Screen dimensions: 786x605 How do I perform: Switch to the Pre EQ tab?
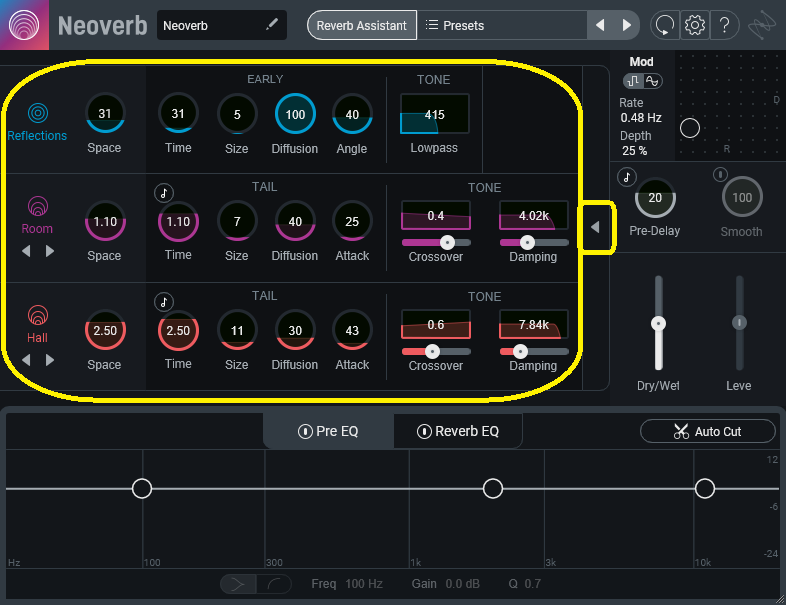click(328, 431)
